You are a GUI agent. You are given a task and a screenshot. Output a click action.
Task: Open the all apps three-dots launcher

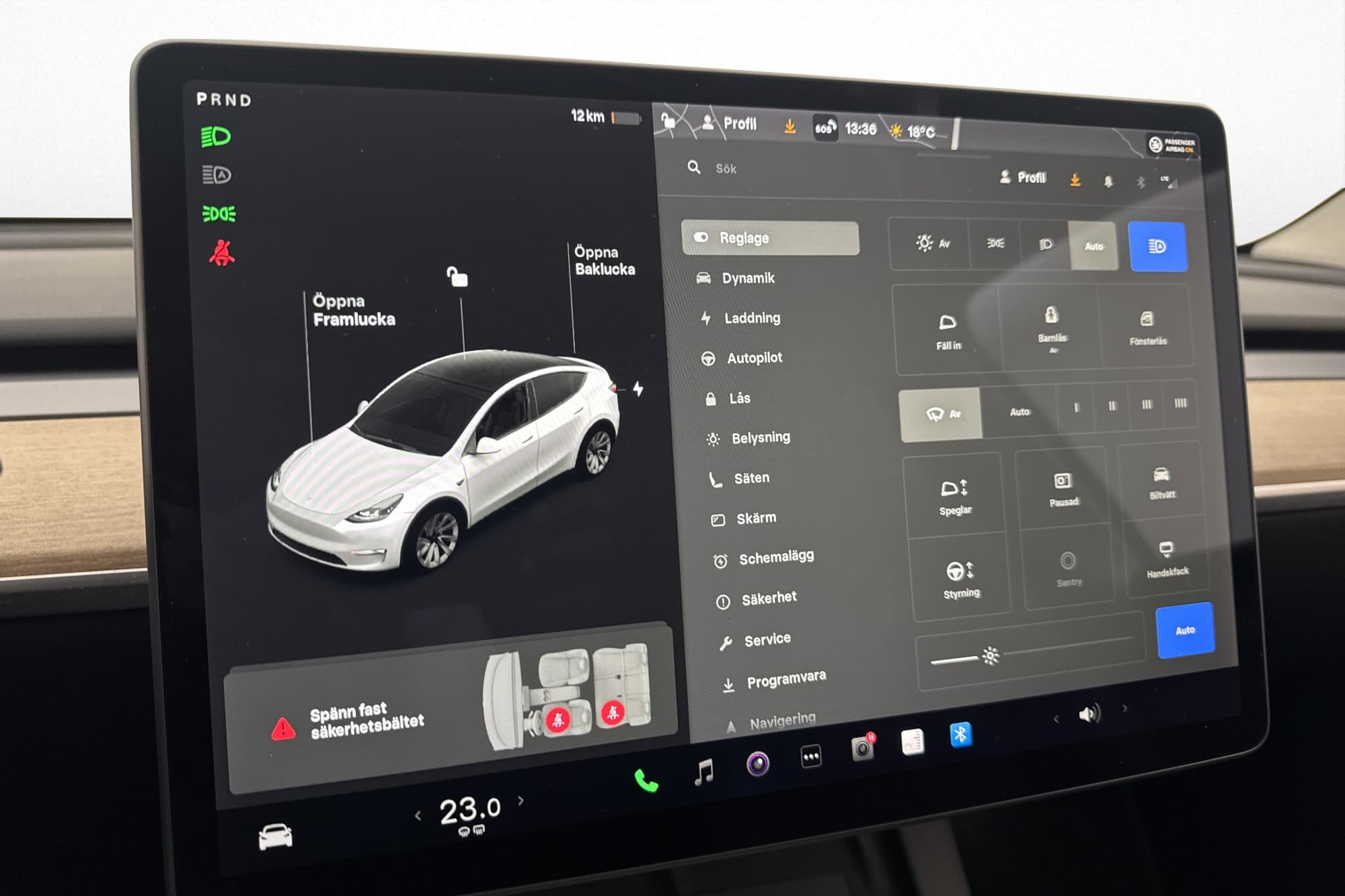[x=811, y=758]
